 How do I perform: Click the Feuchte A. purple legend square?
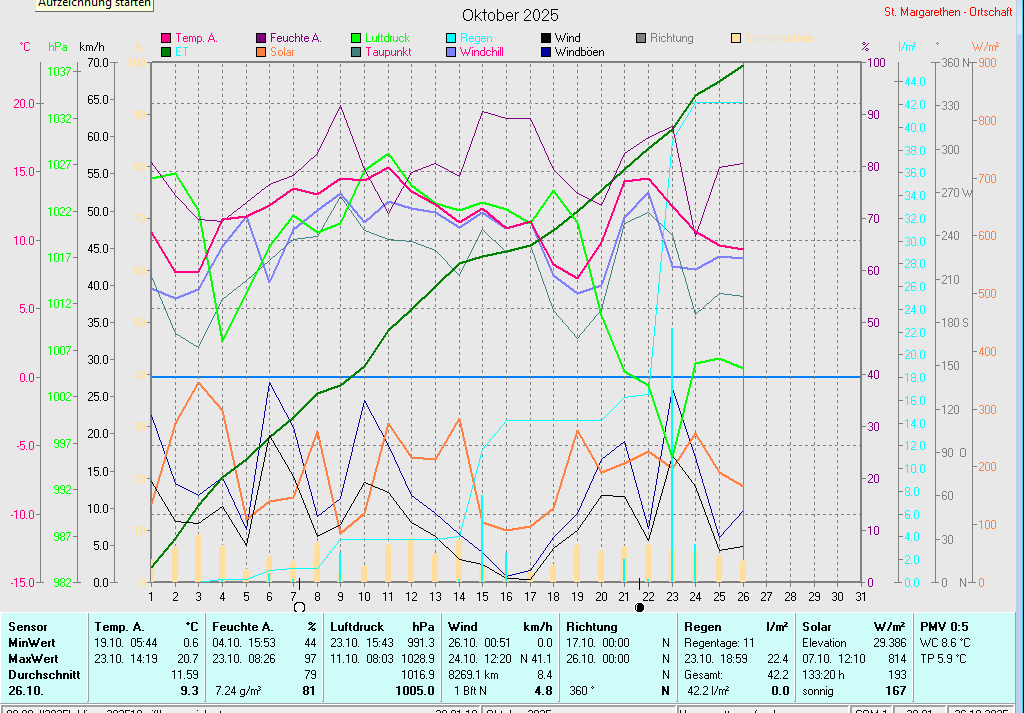261,38
